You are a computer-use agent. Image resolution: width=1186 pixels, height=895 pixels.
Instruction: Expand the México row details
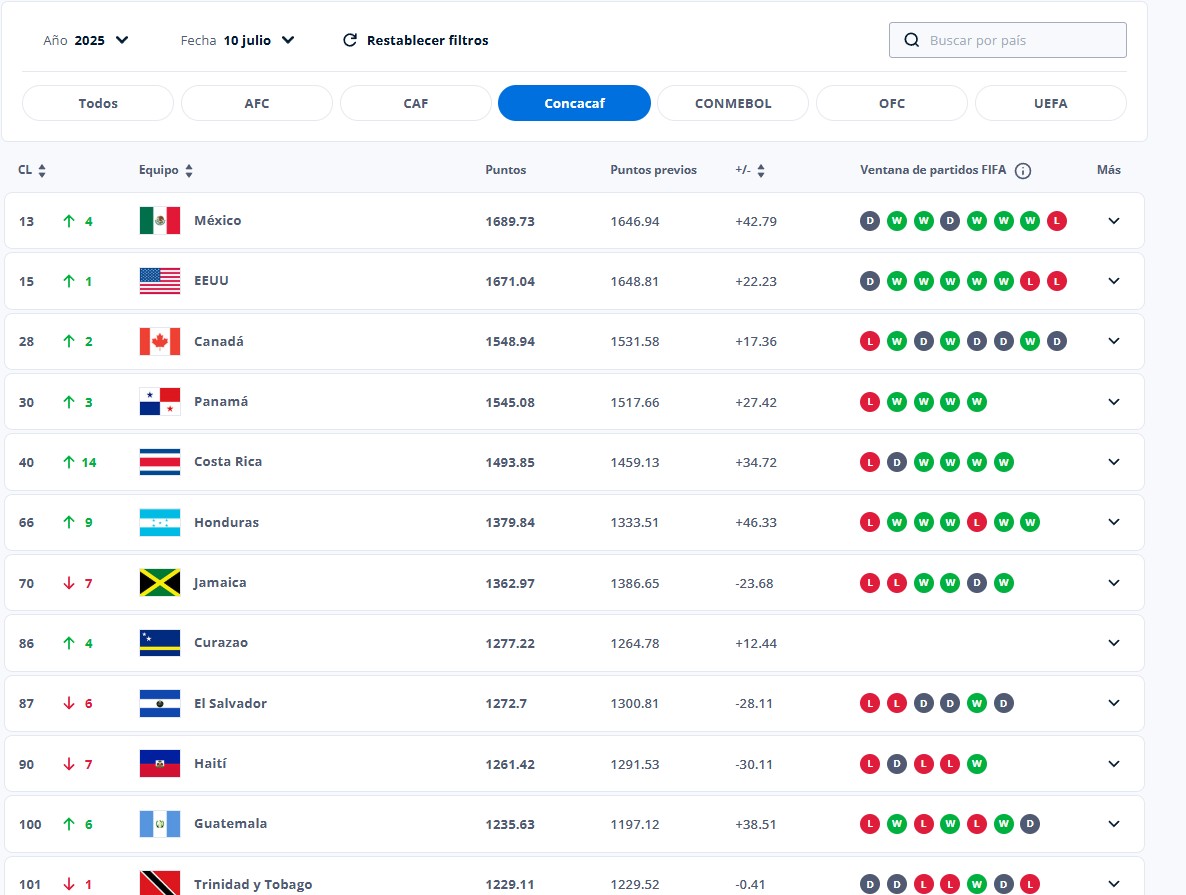pyautogui.click(x=1114, y=221)
